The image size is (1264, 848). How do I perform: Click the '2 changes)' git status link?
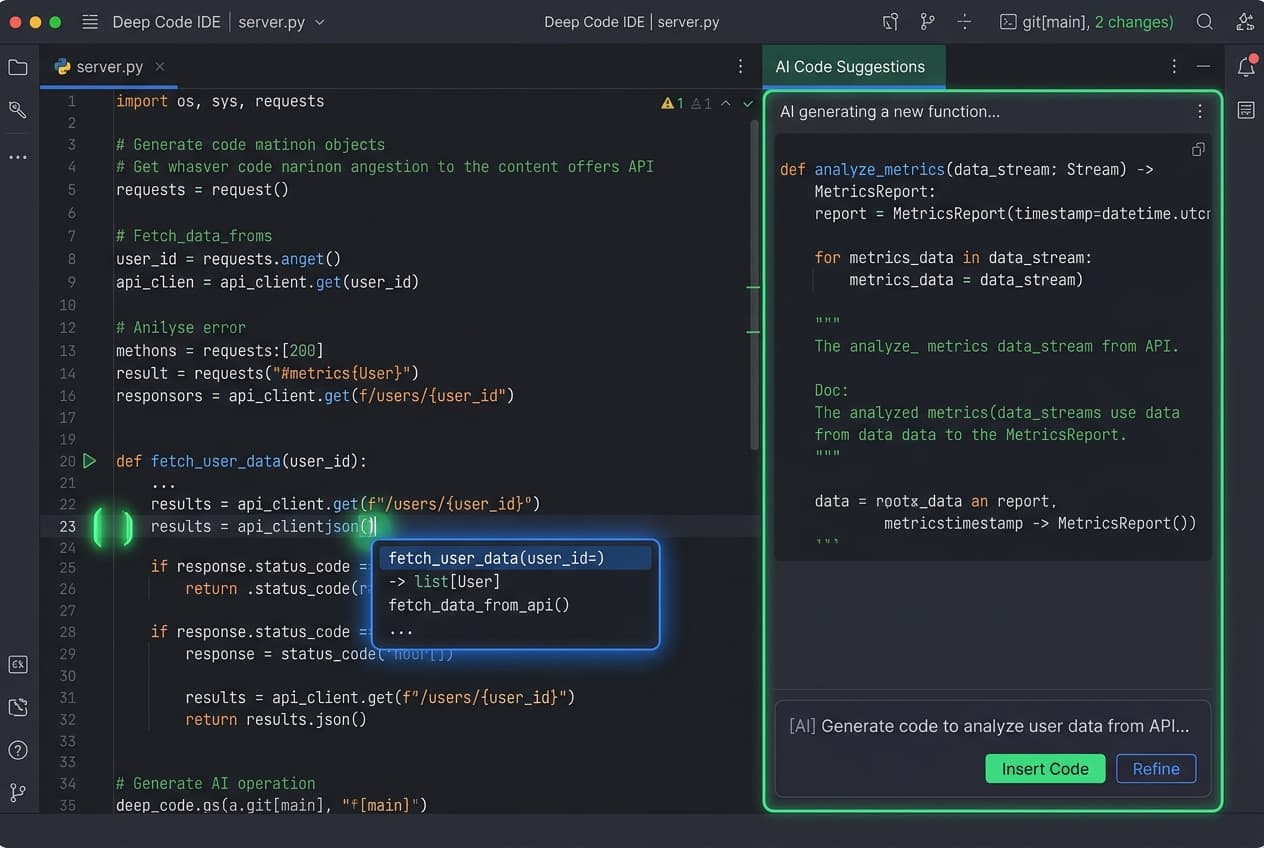coord(1134,22)
